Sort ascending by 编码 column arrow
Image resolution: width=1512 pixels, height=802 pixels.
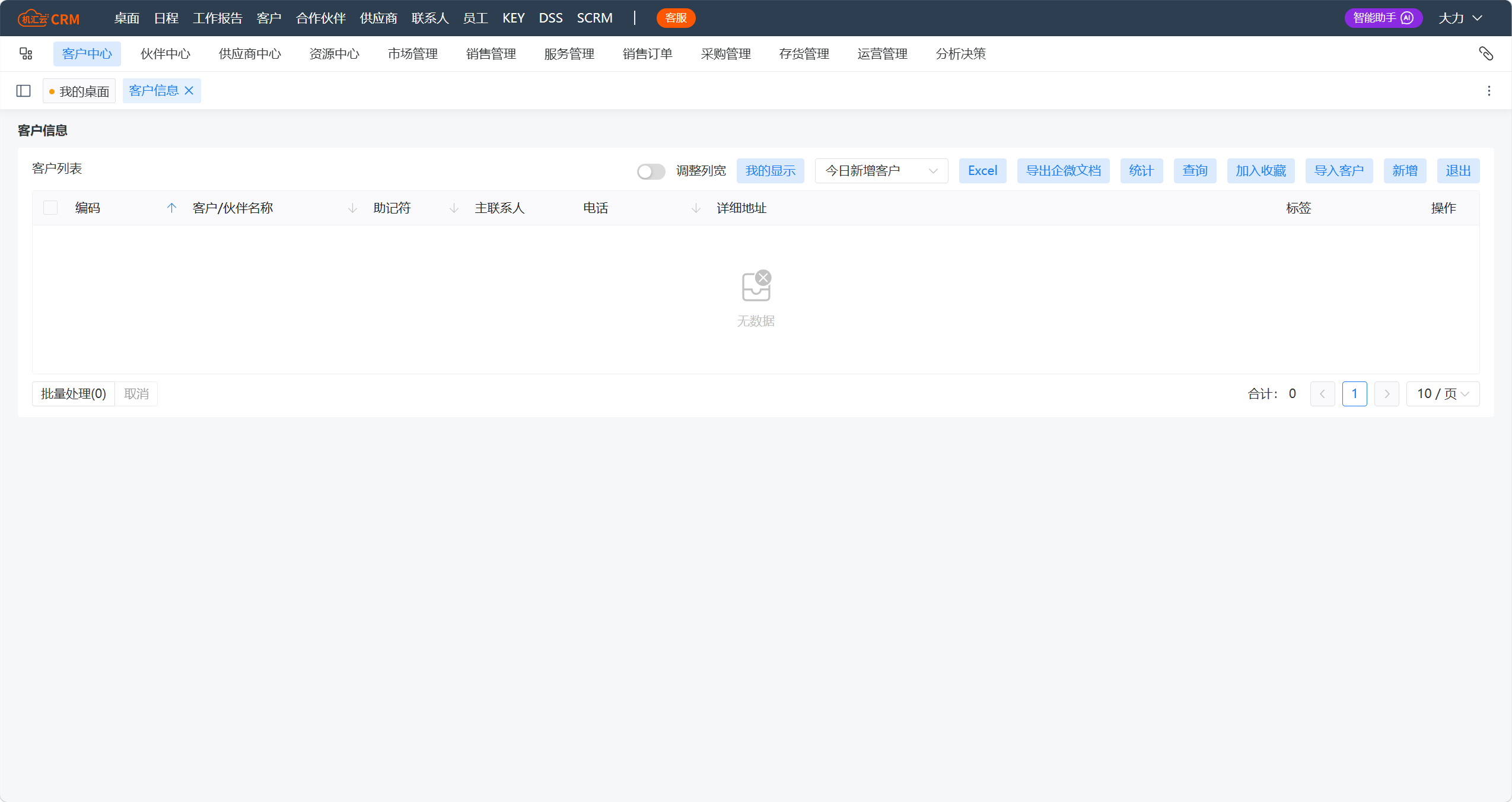pyautogui.click(x=171, y=208)
